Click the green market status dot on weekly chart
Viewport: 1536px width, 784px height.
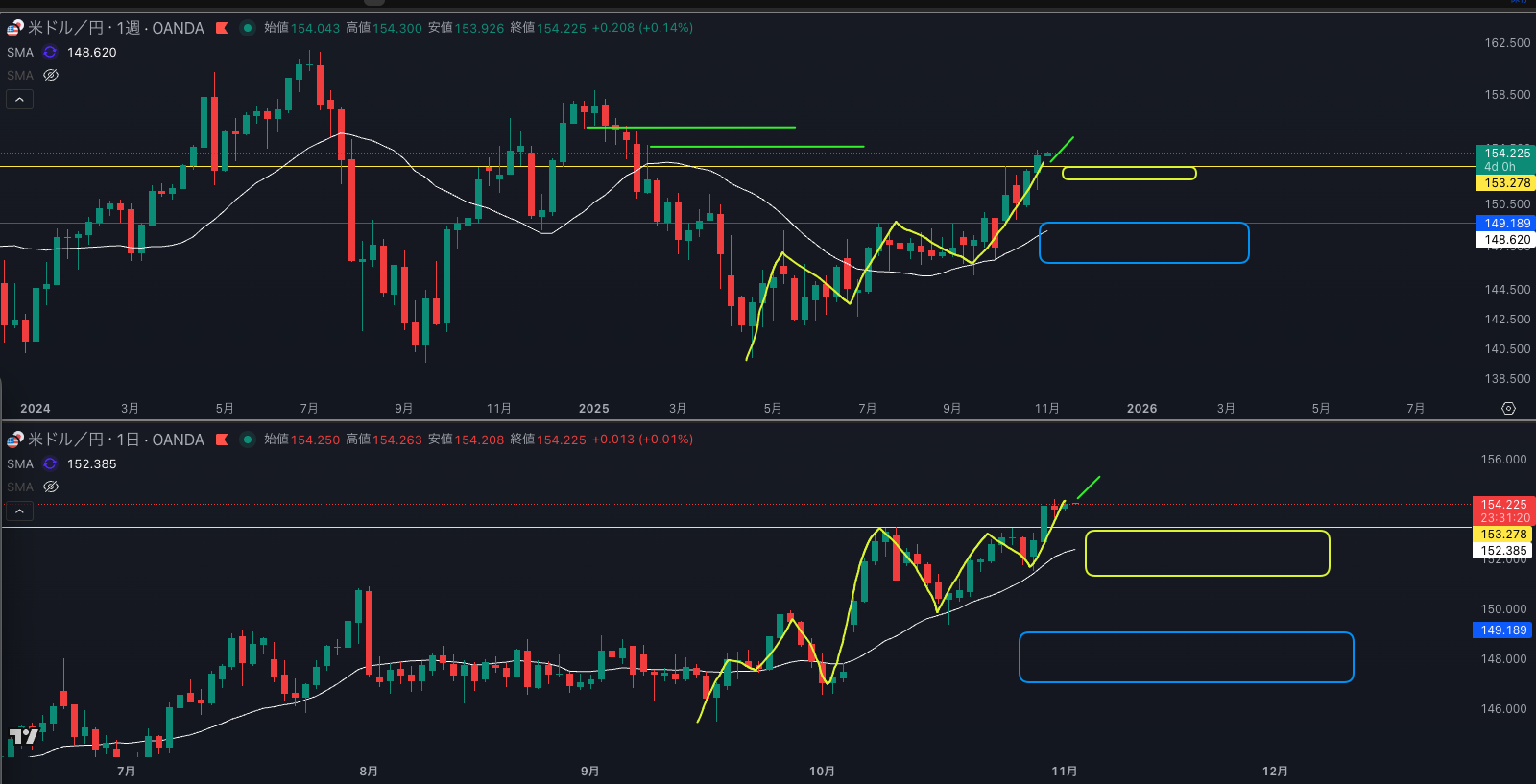click(x=248, y=28)
